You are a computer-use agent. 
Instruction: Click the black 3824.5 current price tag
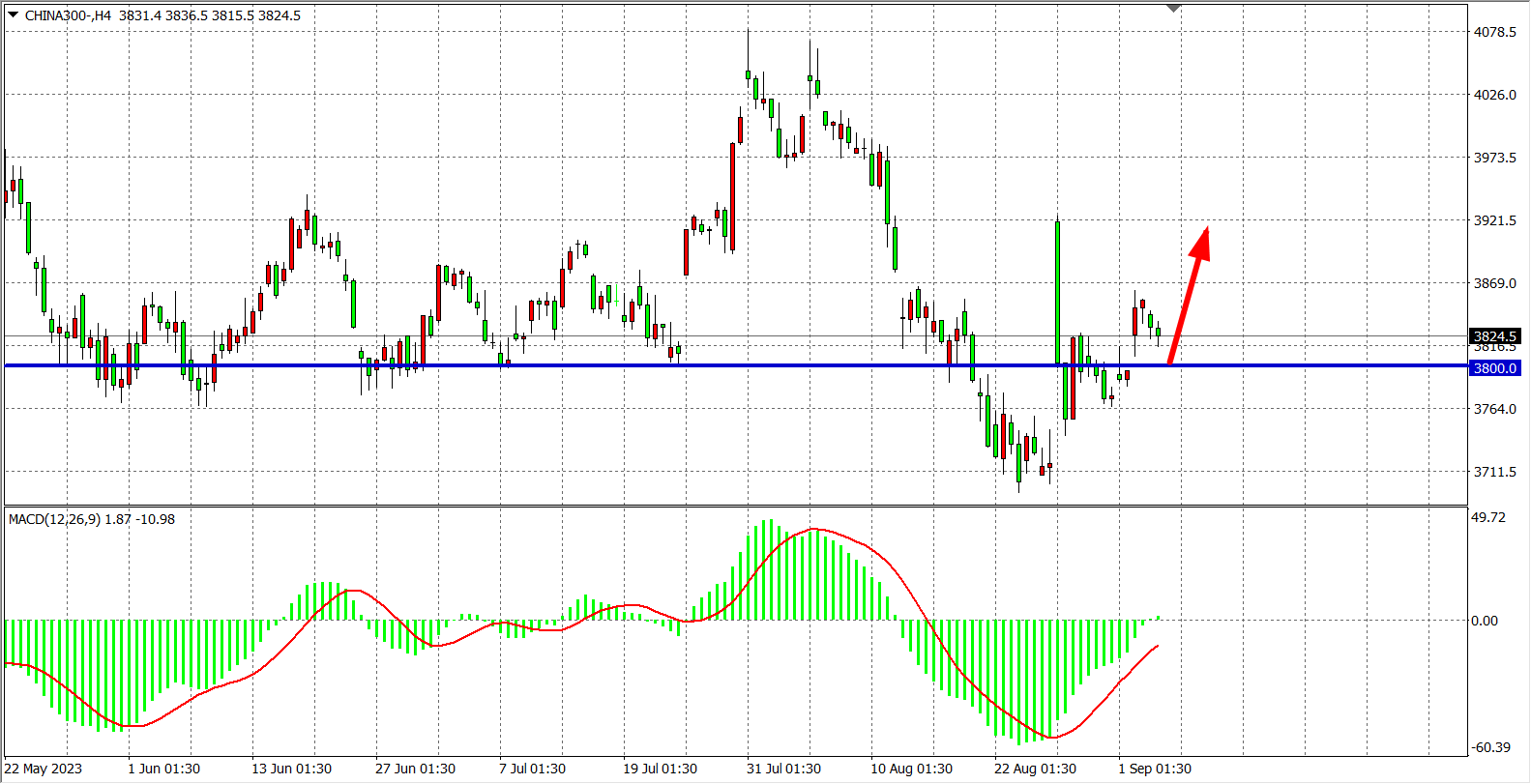coord(1494,336)
